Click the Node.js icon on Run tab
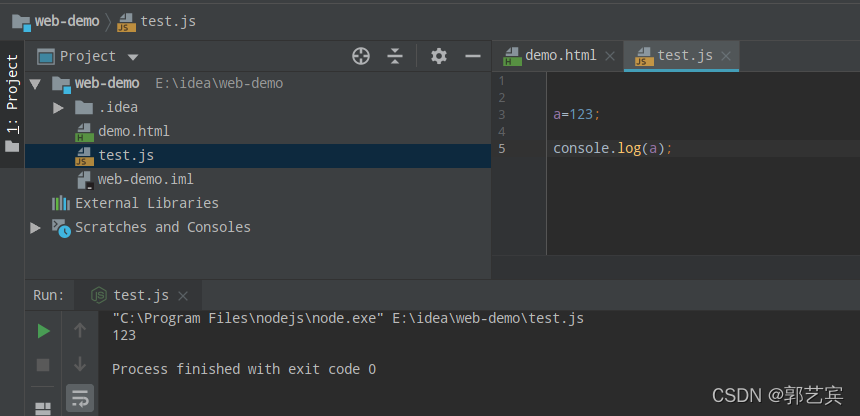This screenshot has height=416, width=860. (x=99, y=295)
